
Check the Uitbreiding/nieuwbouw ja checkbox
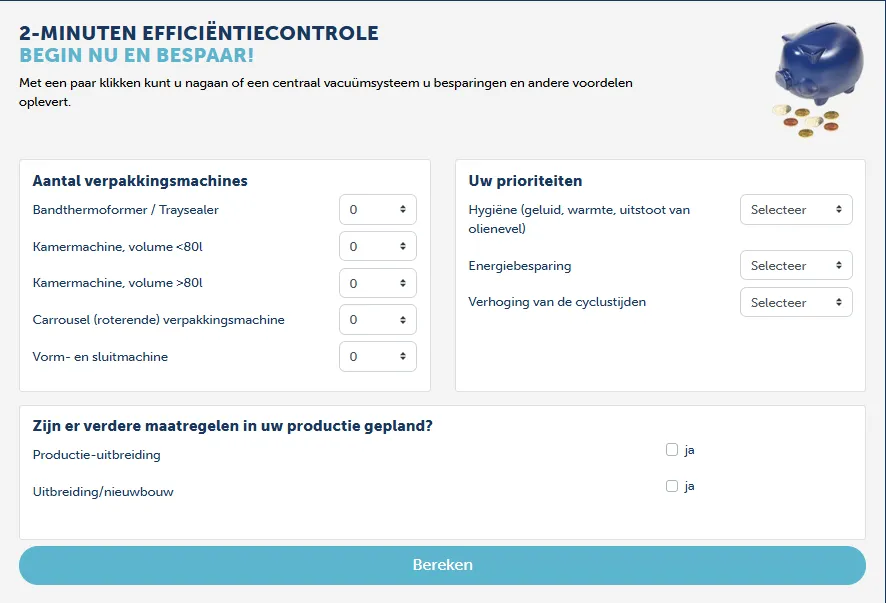coord(672,486)
